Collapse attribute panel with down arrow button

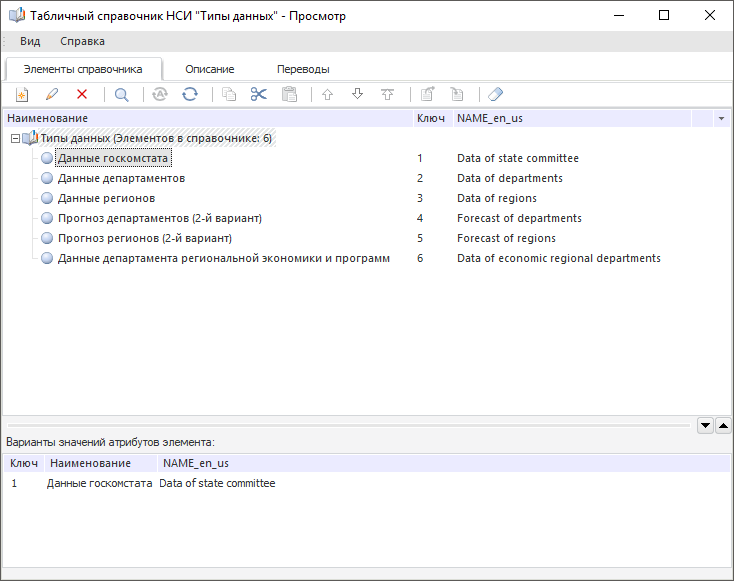point(705,426)
